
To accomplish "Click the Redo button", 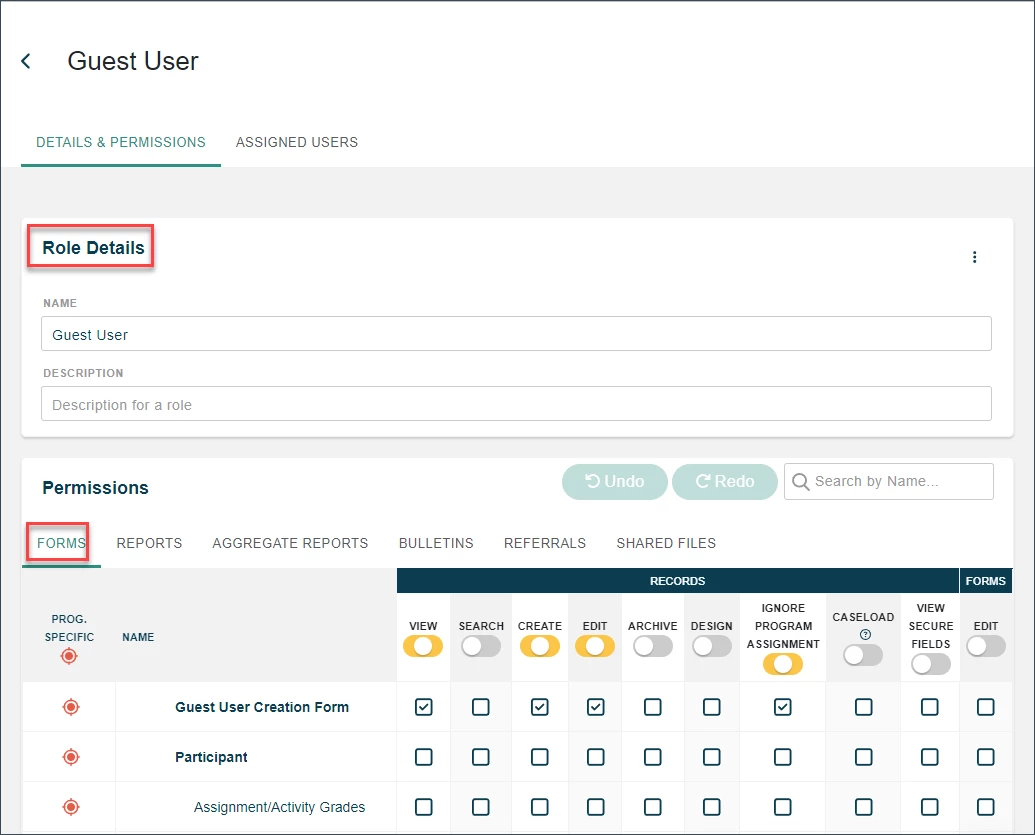I will [x=725, y=482].
